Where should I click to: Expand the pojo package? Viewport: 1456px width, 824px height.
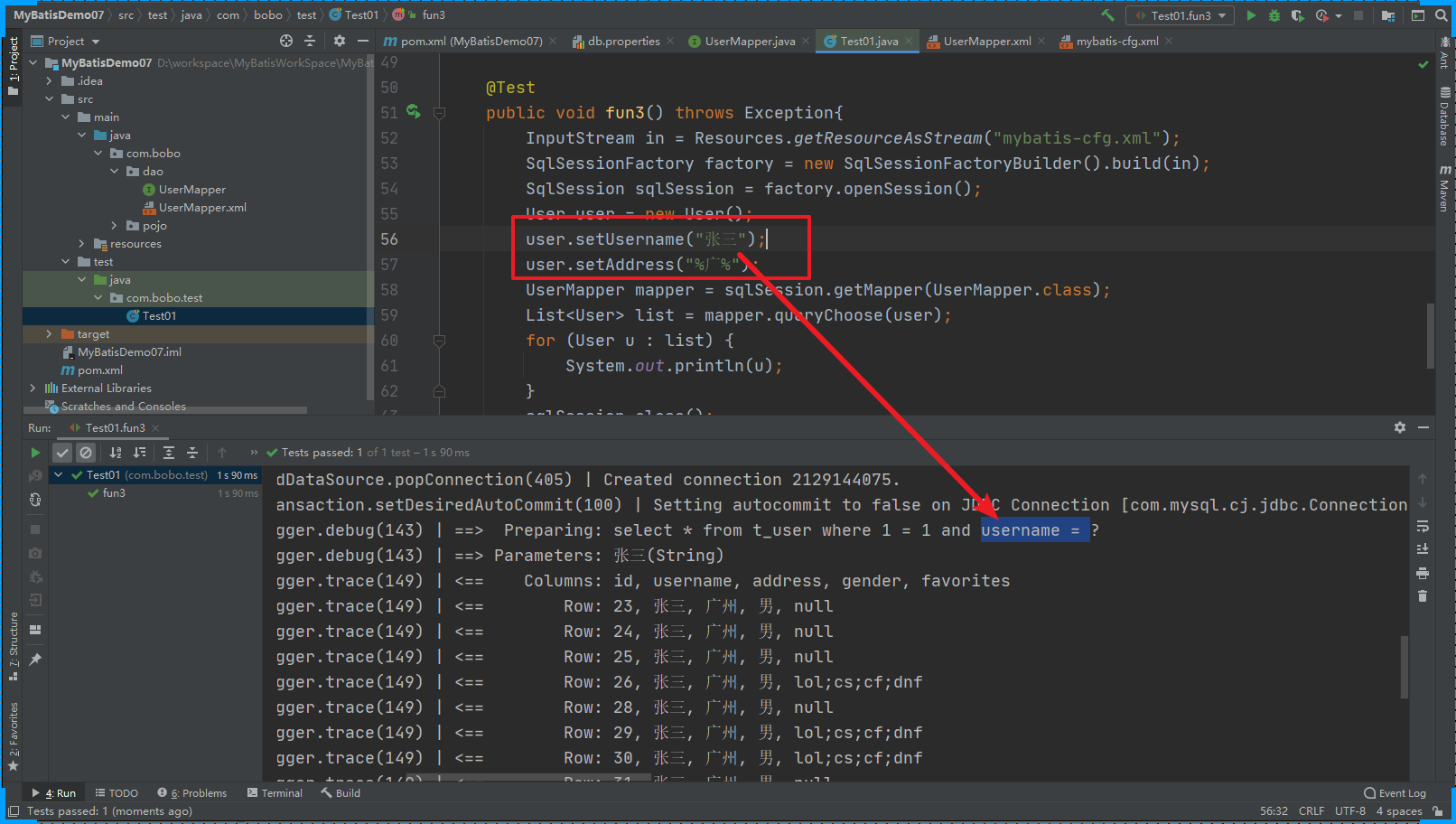pyautogui.click(x=115, y=226)
